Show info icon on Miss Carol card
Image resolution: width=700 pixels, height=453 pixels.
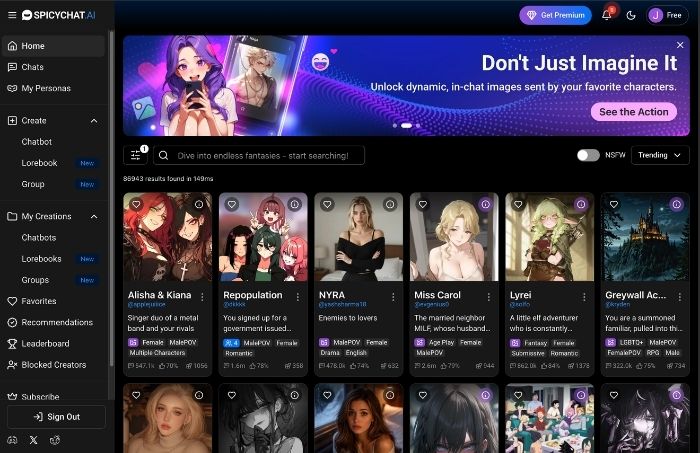[486, 204]
